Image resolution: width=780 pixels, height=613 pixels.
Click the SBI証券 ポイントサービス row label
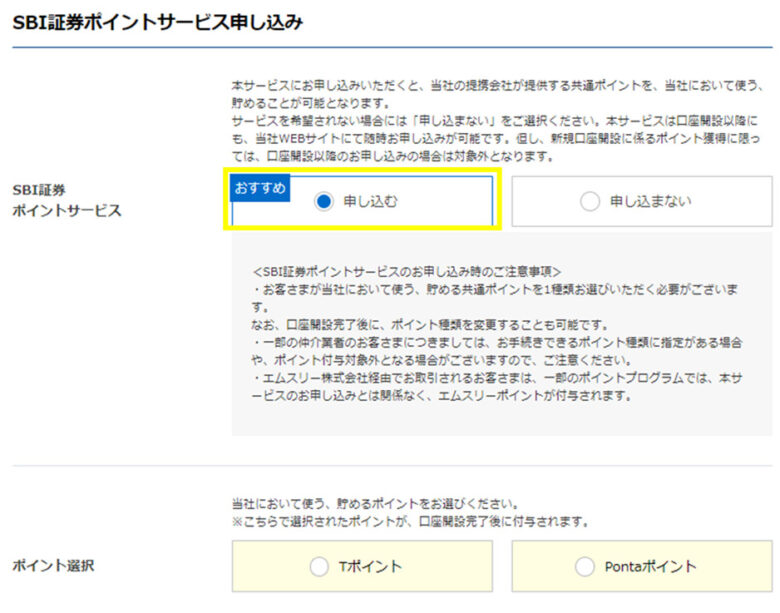point(67,200)
